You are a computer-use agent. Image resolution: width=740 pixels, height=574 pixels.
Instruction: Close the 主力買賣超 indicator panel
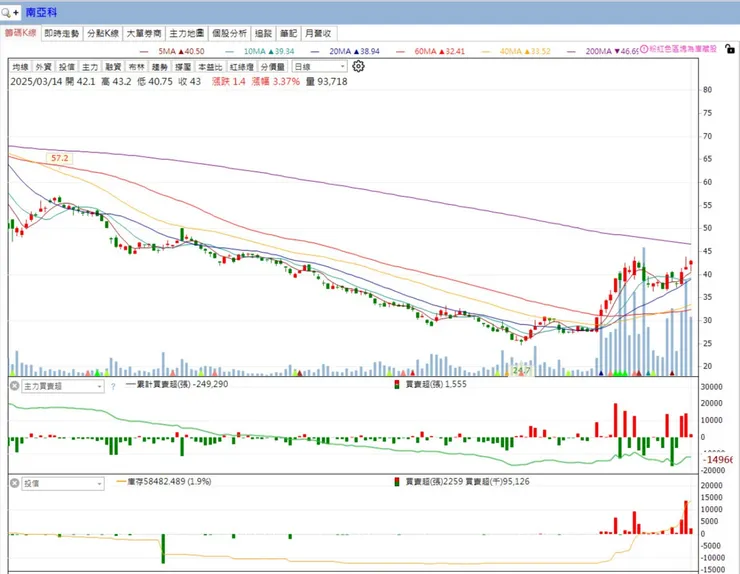point(15,386)
